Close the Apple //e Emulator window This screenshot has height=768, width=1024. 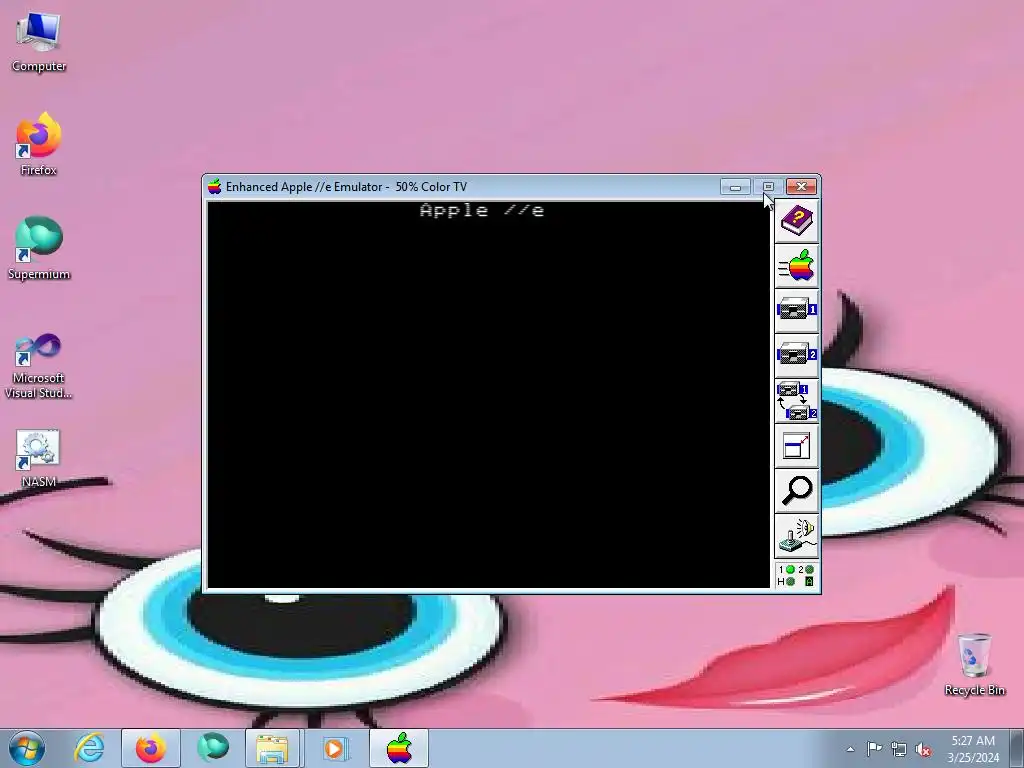point(801,187)
